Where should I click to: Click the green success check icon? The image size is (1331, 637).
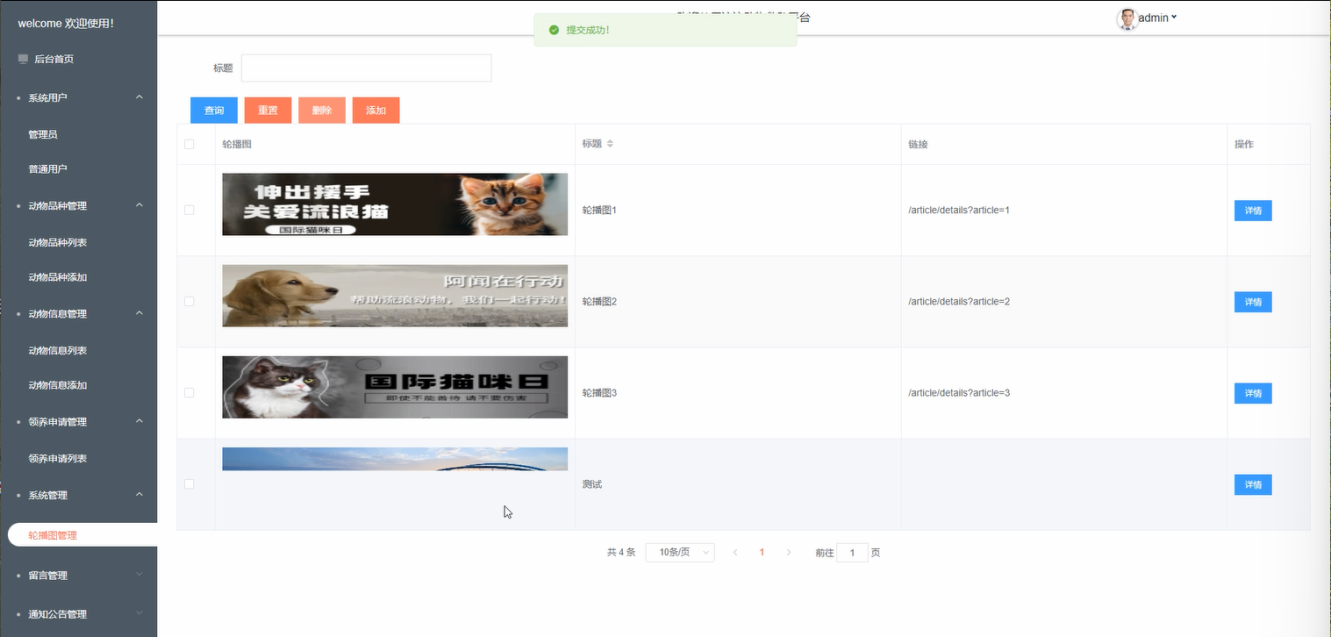(554, 30)
